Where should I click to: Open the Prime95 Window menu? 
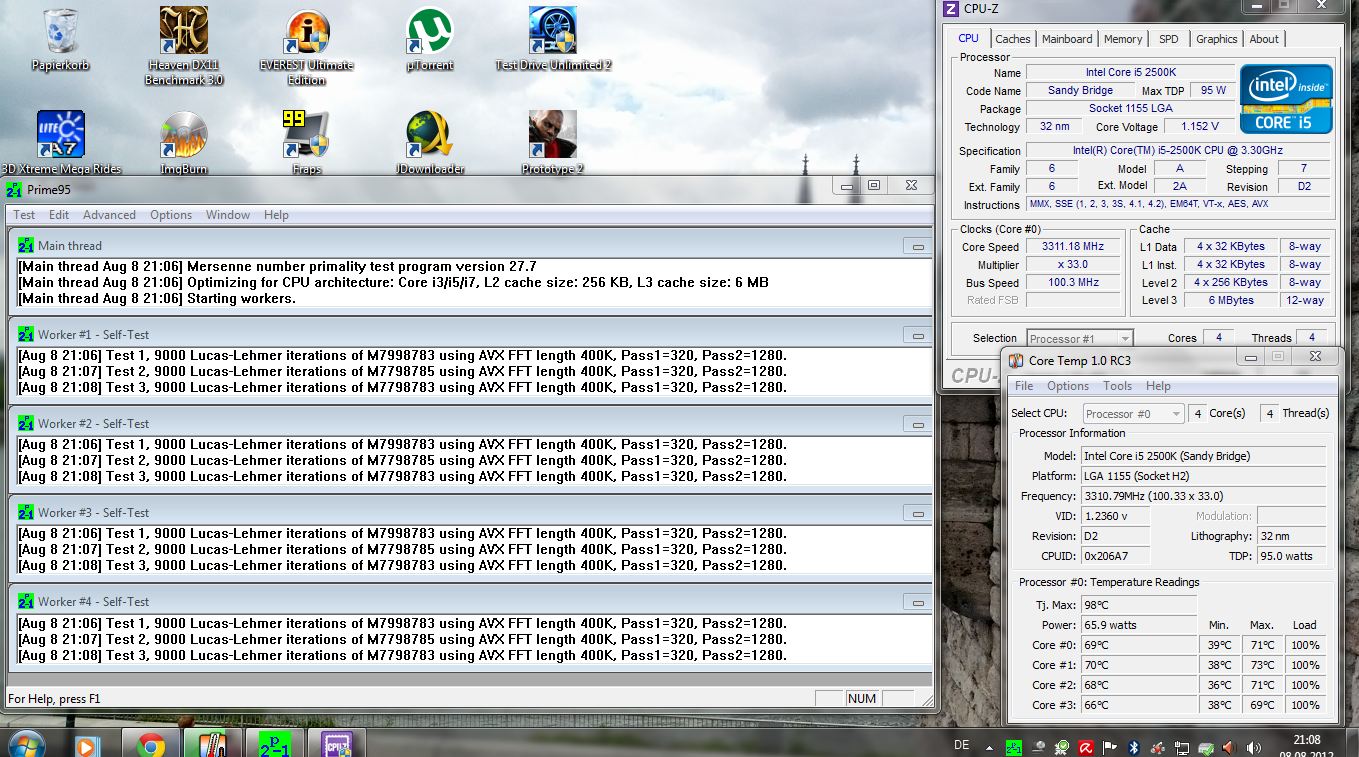[228, 215]
